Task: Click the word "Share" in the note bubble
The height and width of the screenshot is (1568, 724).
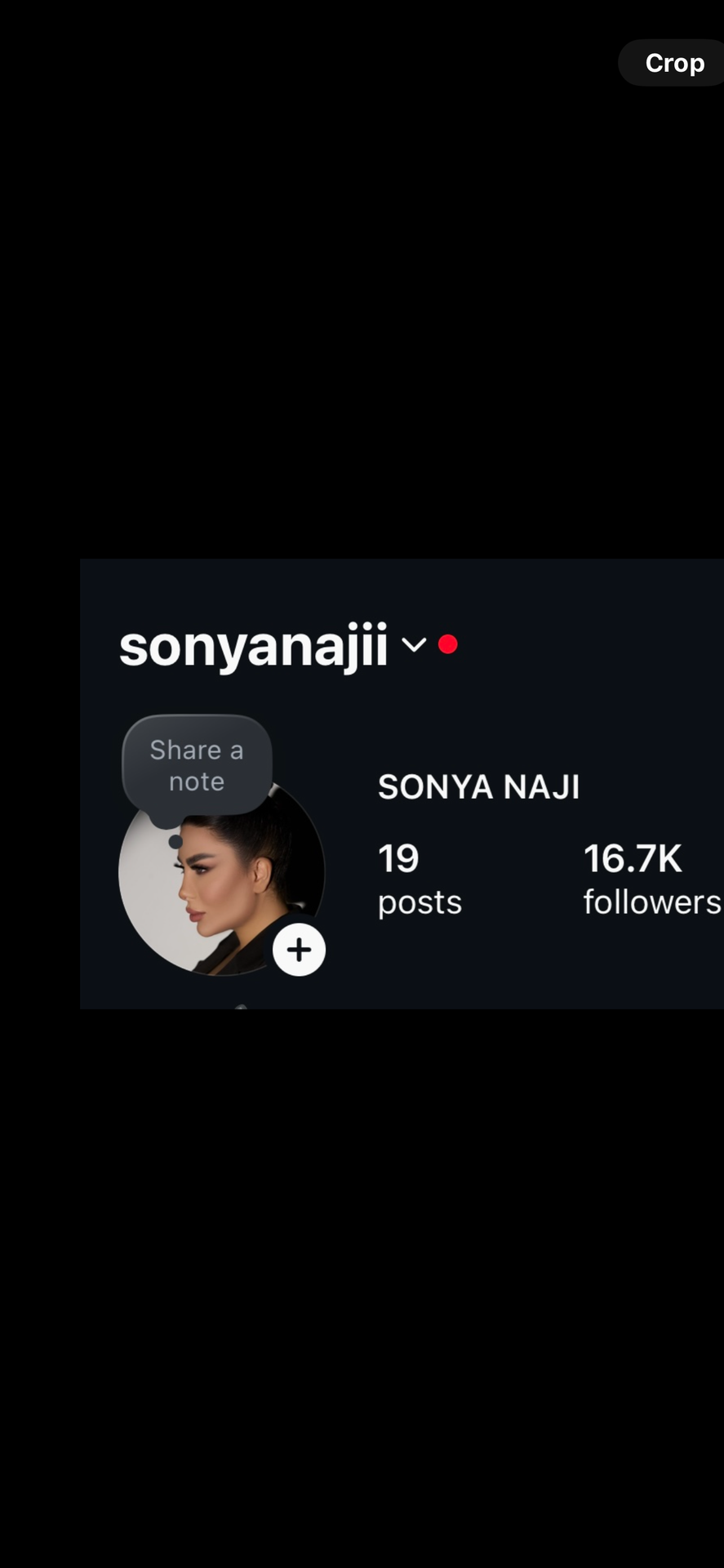Action: tap(185, 750)
